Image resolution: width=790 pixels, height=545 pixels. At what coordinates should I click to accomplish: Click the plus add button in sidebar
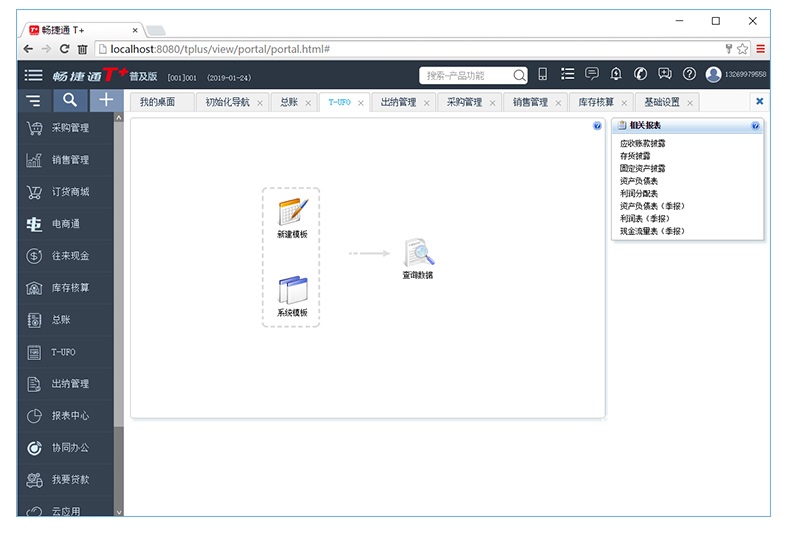click(x=105, y=100)
